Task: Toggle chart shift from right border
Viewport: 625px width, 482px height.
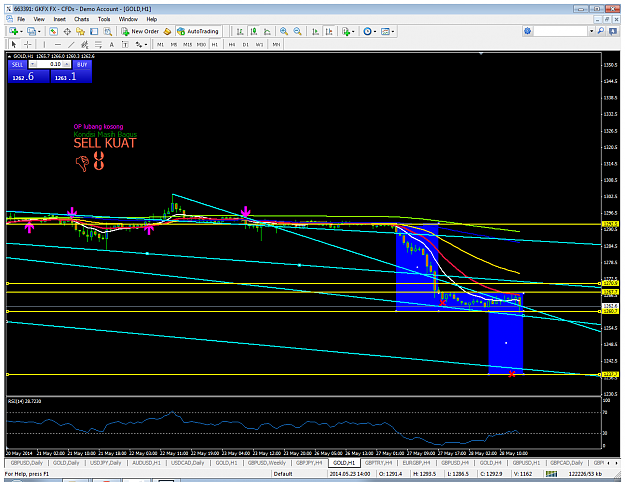Action: tap(329, 31)
